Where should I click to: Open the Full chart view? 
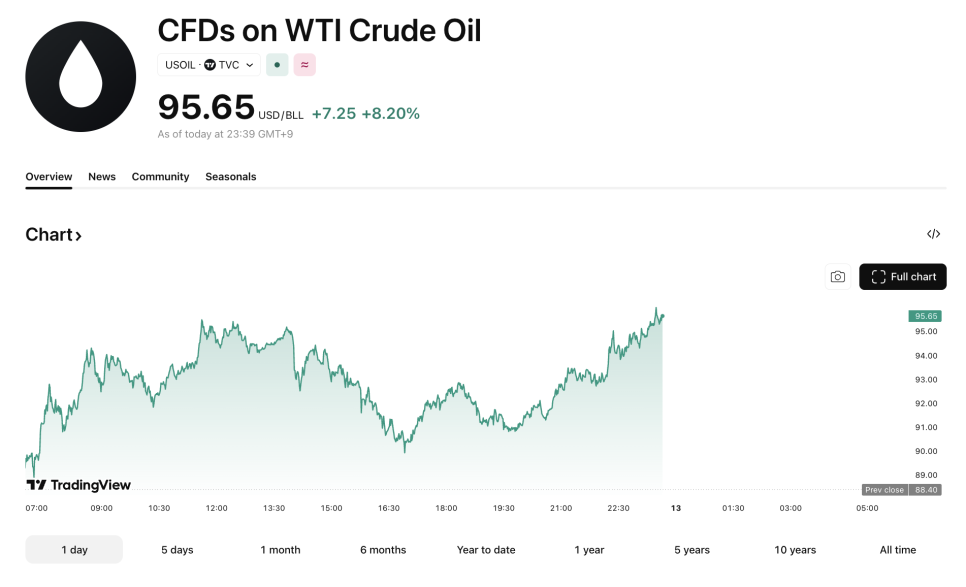[x=903, y=277]
